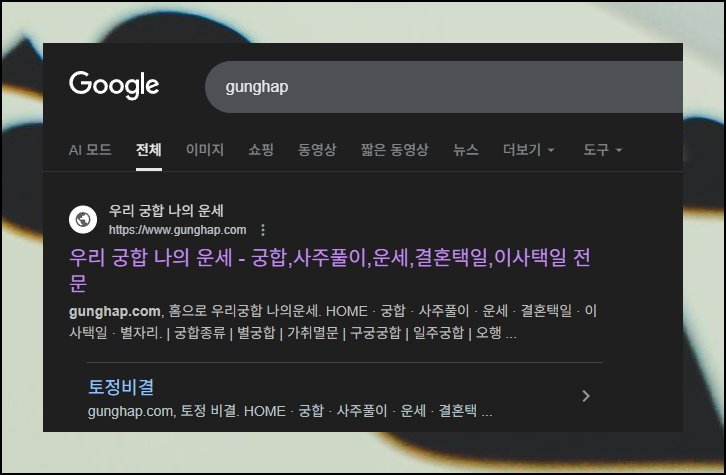Select the 전체 tab

coord(149,150)
